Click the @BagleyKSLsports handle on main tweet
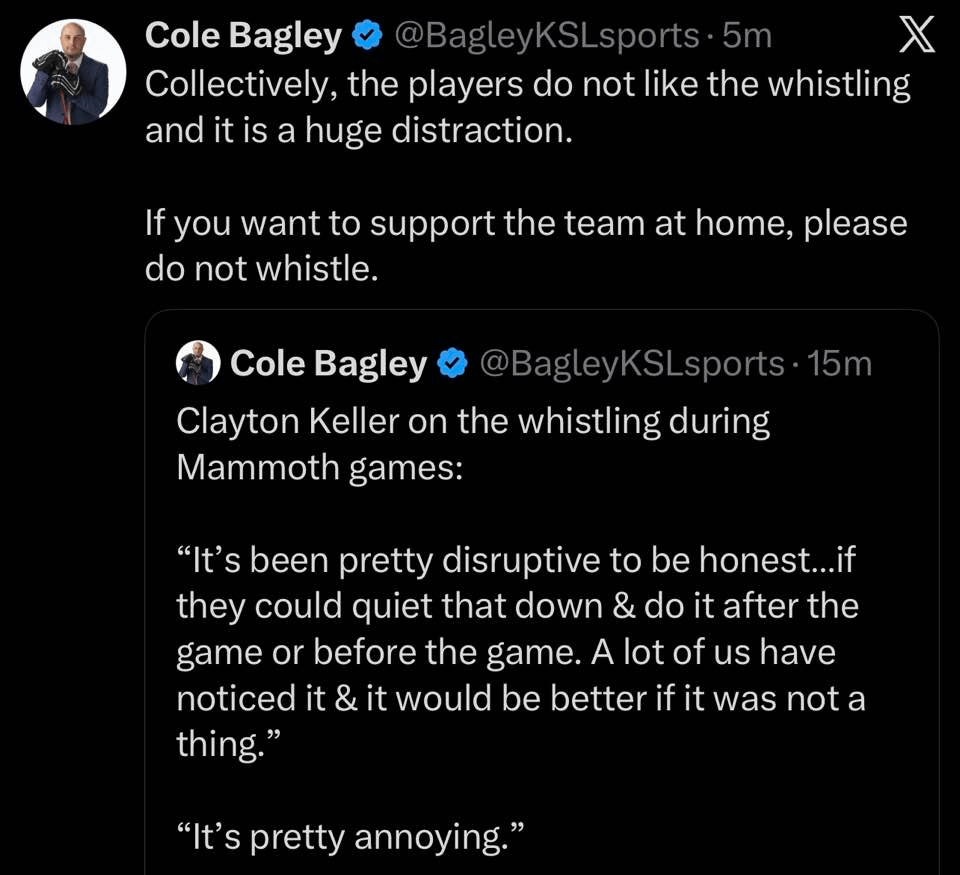Image resolution: width=960 pixels, height=875 pixels. click(547, 36)
